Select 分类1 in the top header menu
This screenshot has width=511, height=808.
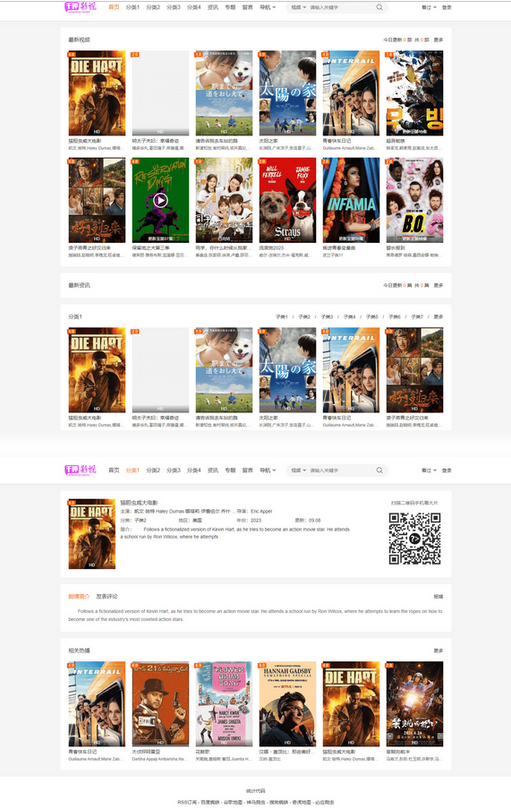coord(132,7)
